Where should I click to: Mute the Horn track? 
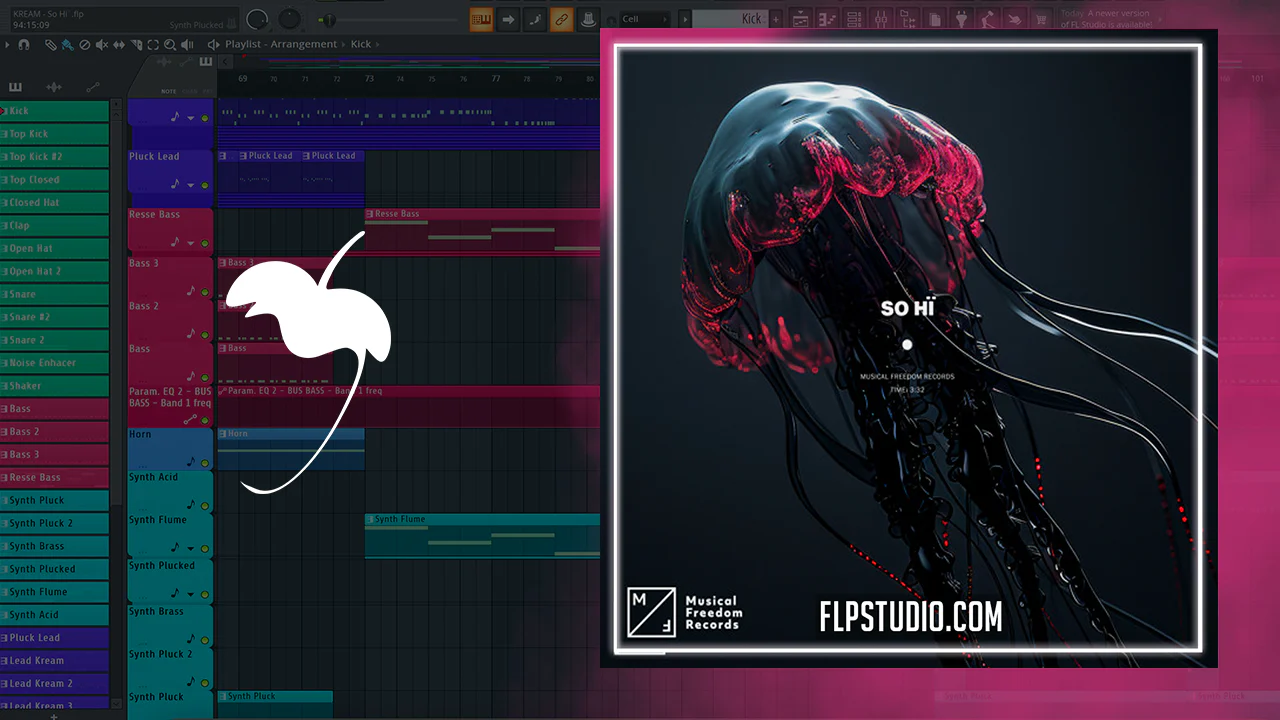pyautogui.click(x=205, y=463)
